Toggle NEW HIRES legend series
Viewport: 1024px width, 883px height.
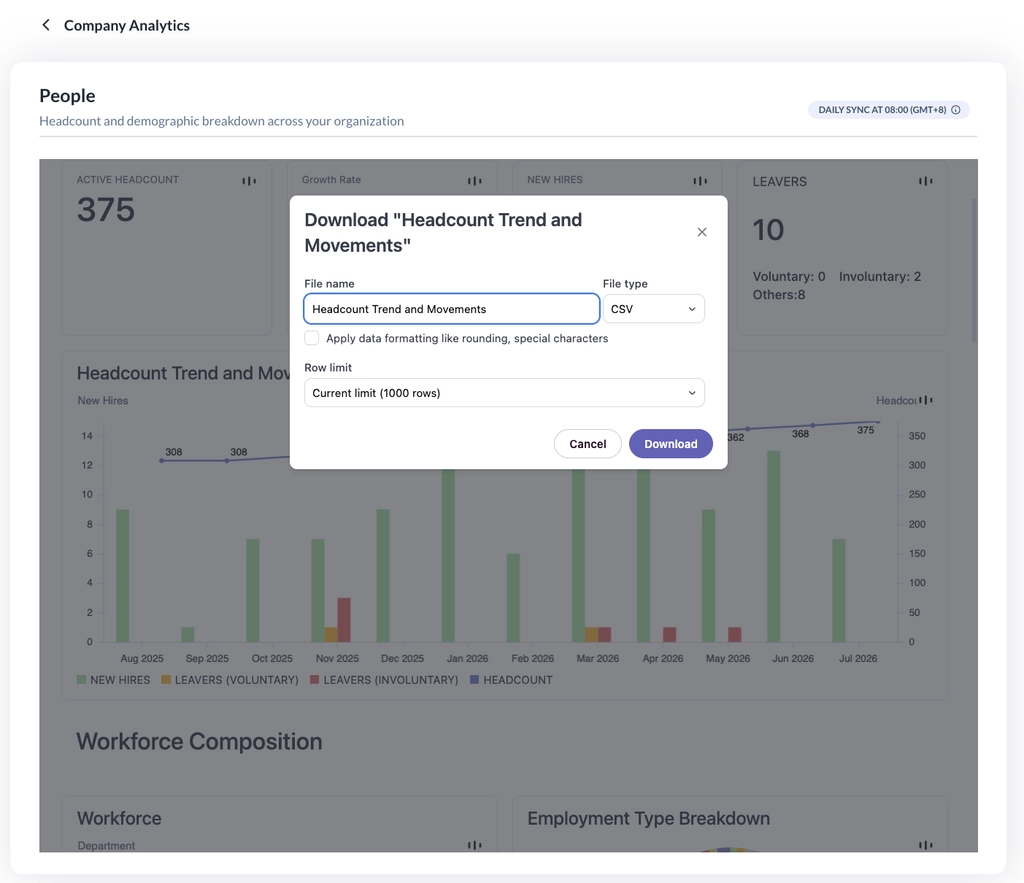tap(113, 680)
